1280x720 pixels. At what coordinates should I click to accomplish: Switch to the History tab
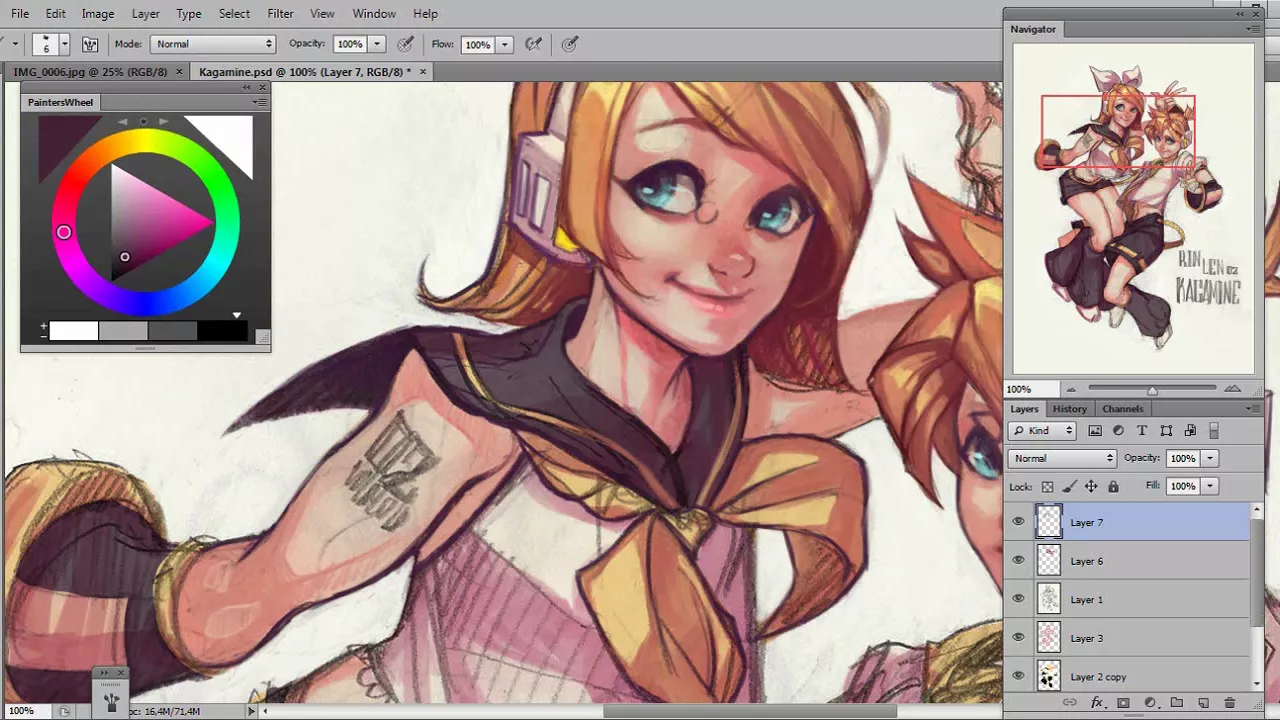pyautogui.click(x=1069, y=409)
